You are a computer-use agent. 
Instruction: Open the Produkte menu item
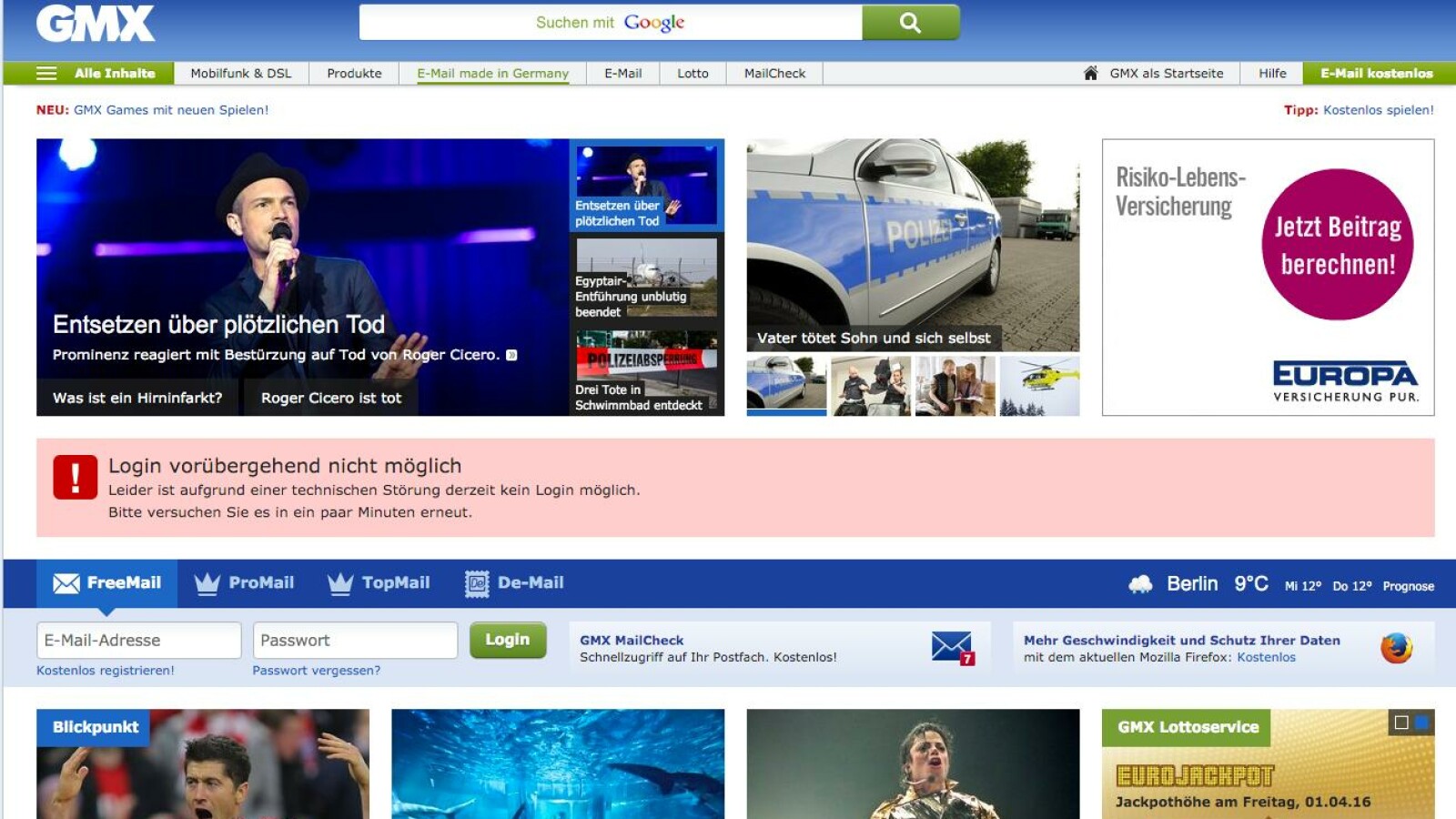355,74
